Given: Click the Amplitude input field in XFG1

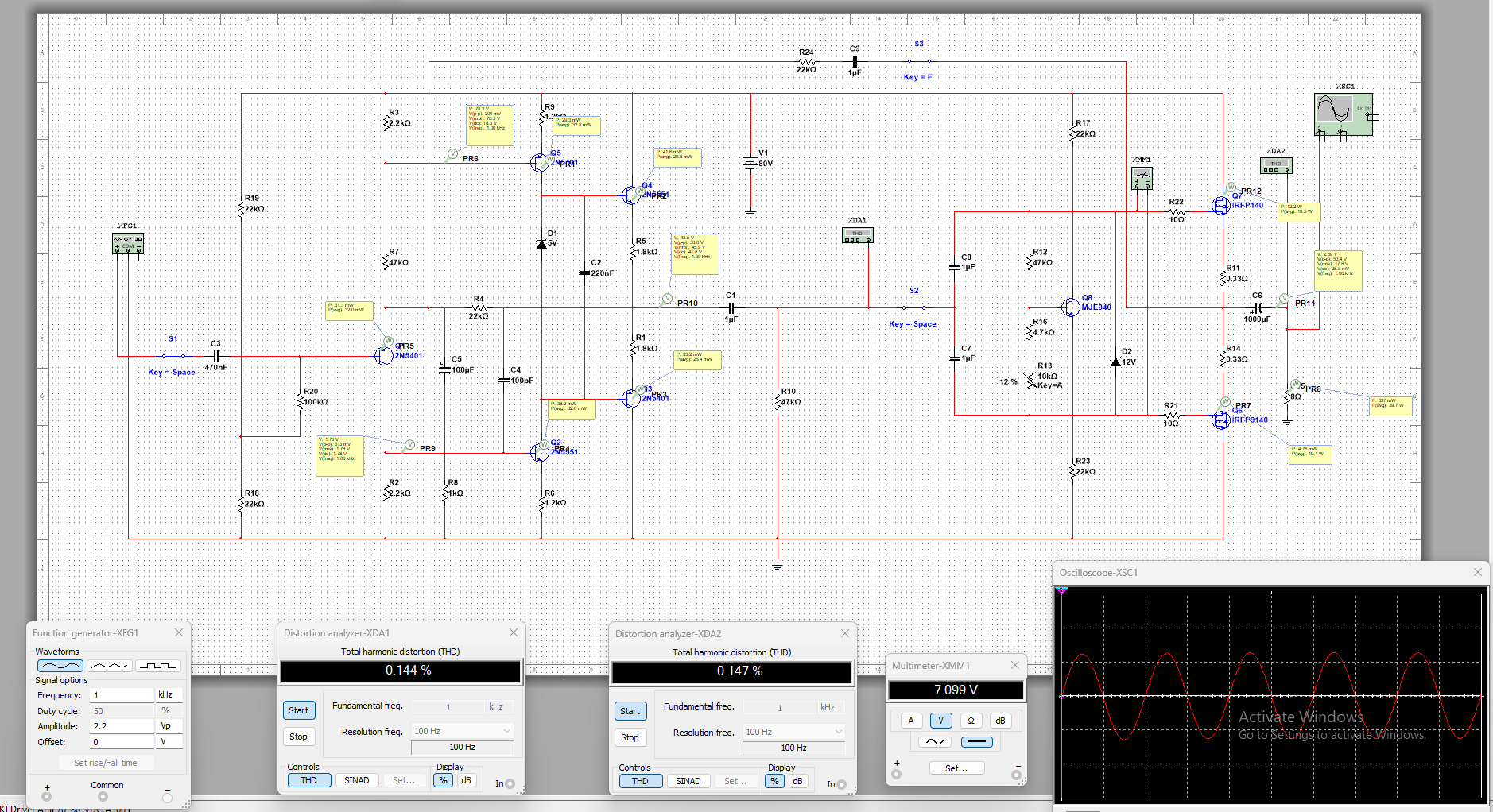Looking at the screenshot, I should click(x=122, y=725).
